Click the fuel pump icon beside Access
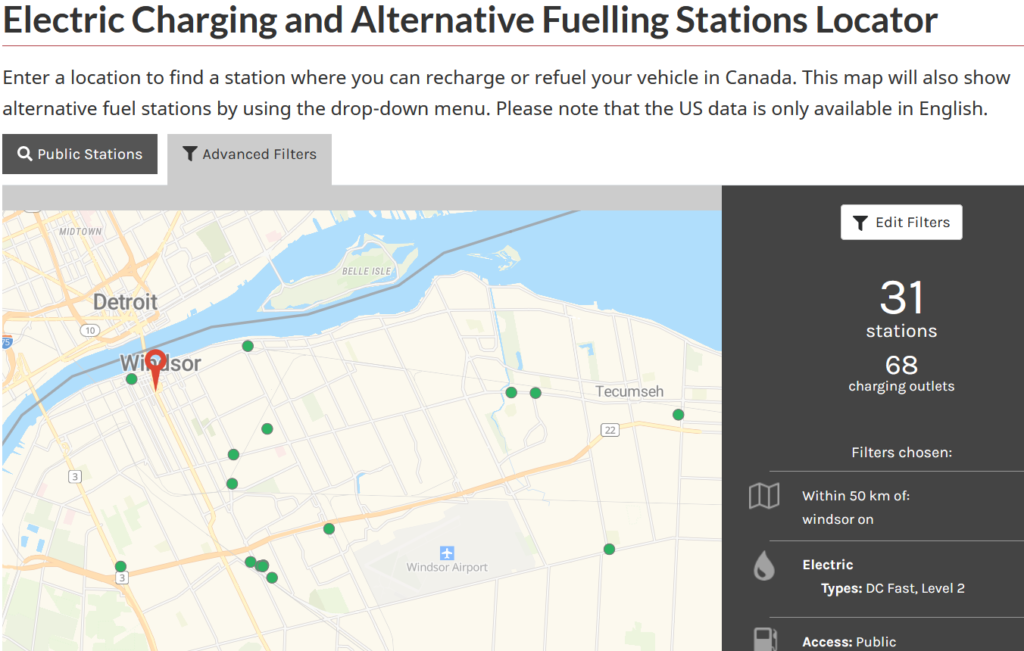Viewport: 1024px width, 651px height. 765,639
